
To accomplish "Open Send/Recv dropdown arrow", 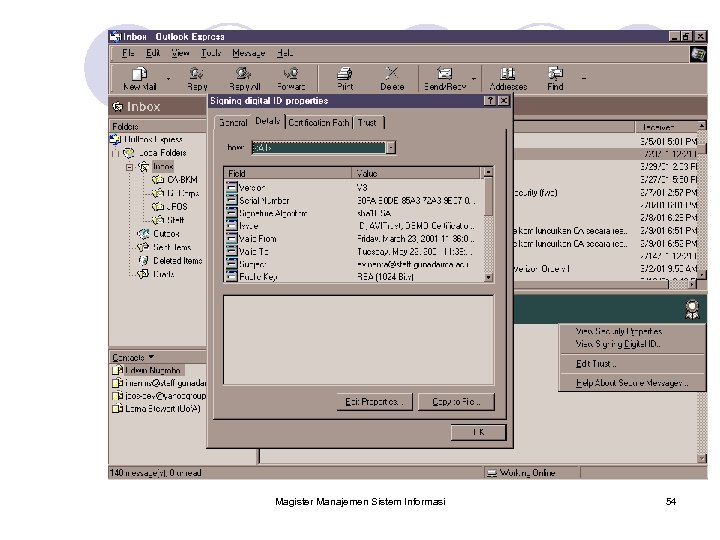I will point(474,79).
